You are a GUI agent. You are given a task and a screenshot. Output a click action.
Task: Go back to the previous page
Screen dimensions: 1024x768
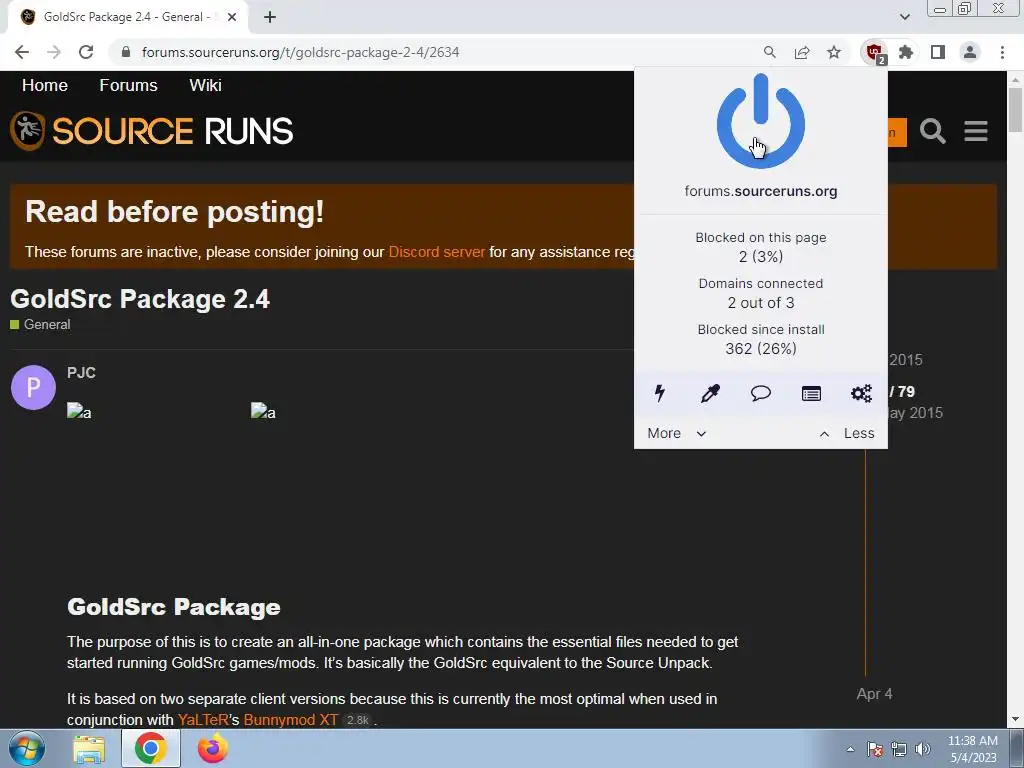point(22,52)
